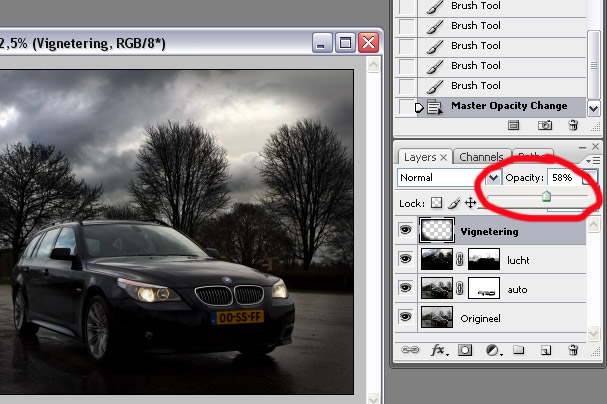Click the history state marker beside Master Opacity Change
Viewport: 607px width, 404px height.
[x=418, y=107]
